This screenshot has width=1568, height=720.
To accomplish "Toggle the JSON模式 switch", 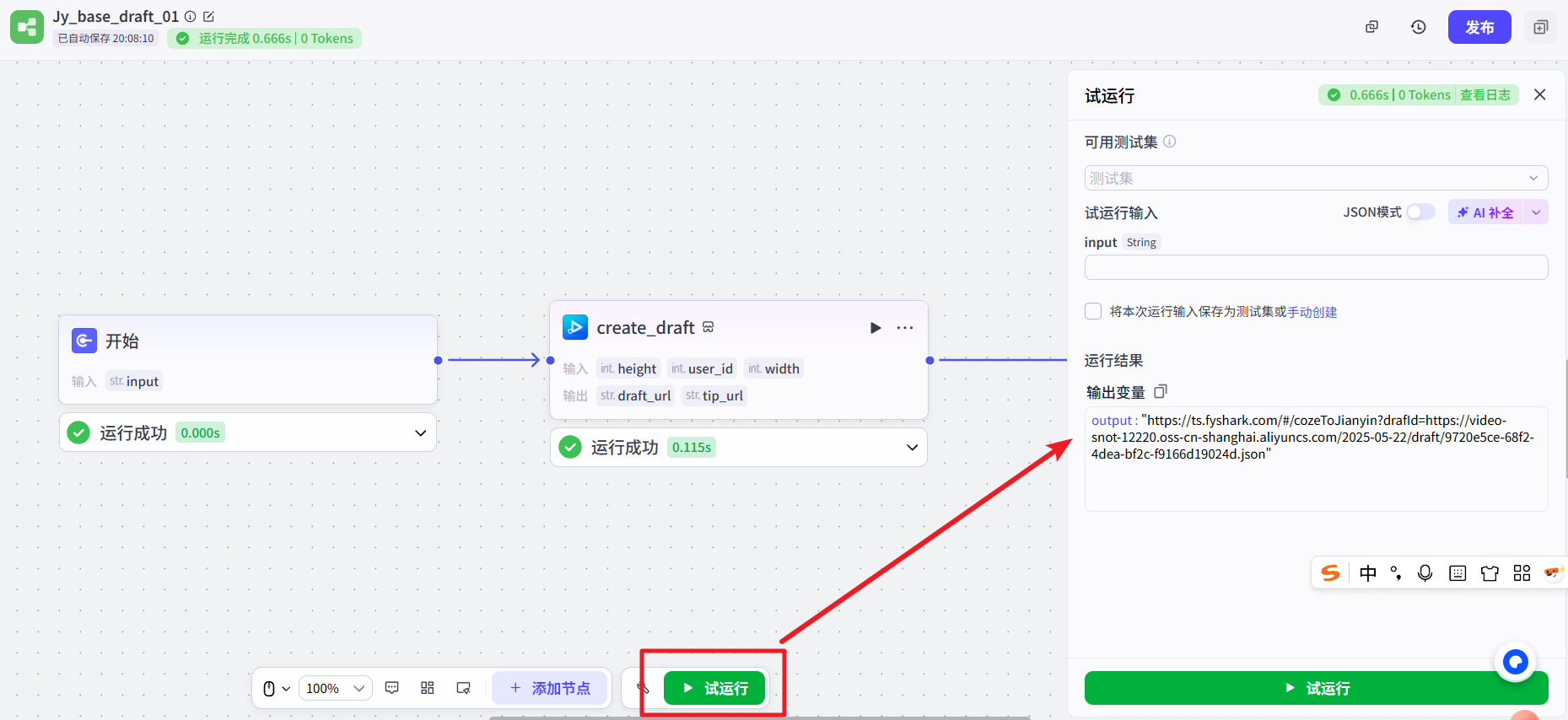I will click(x=1420, y=212).
